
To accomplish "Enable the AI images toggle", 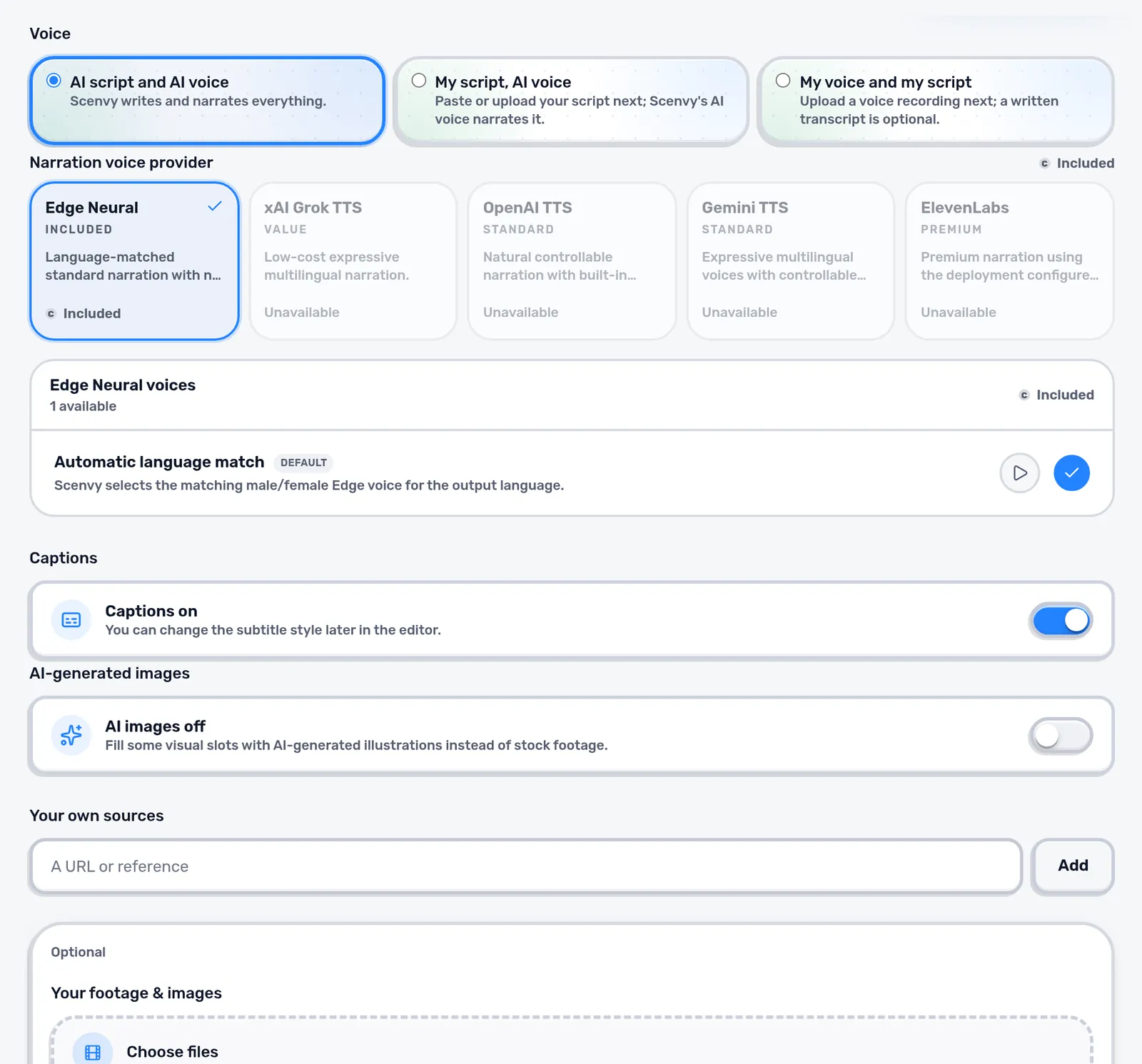I will pyautogui.click(x=1061, y=736).
